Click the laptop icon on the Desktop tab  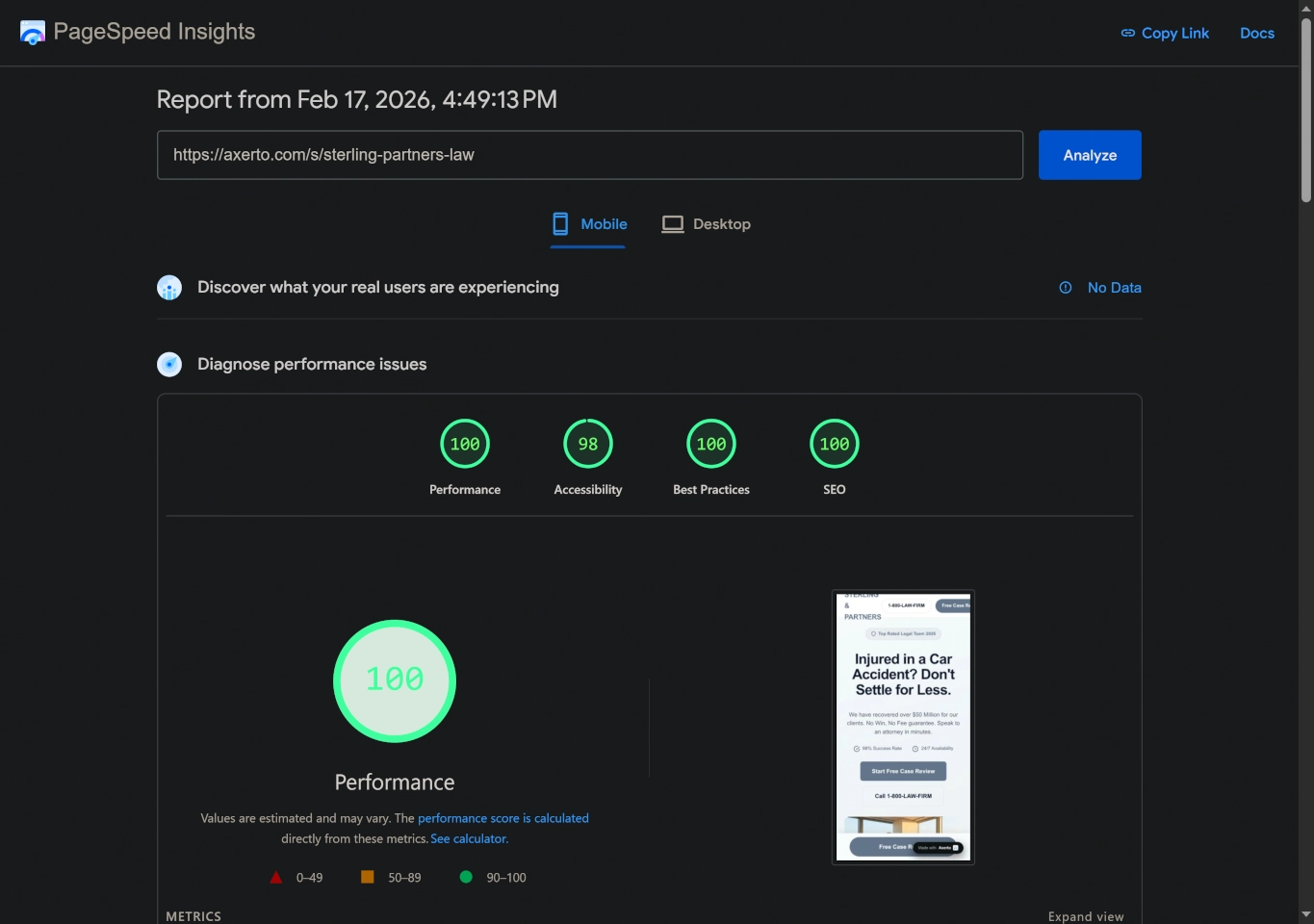(673, 223)
